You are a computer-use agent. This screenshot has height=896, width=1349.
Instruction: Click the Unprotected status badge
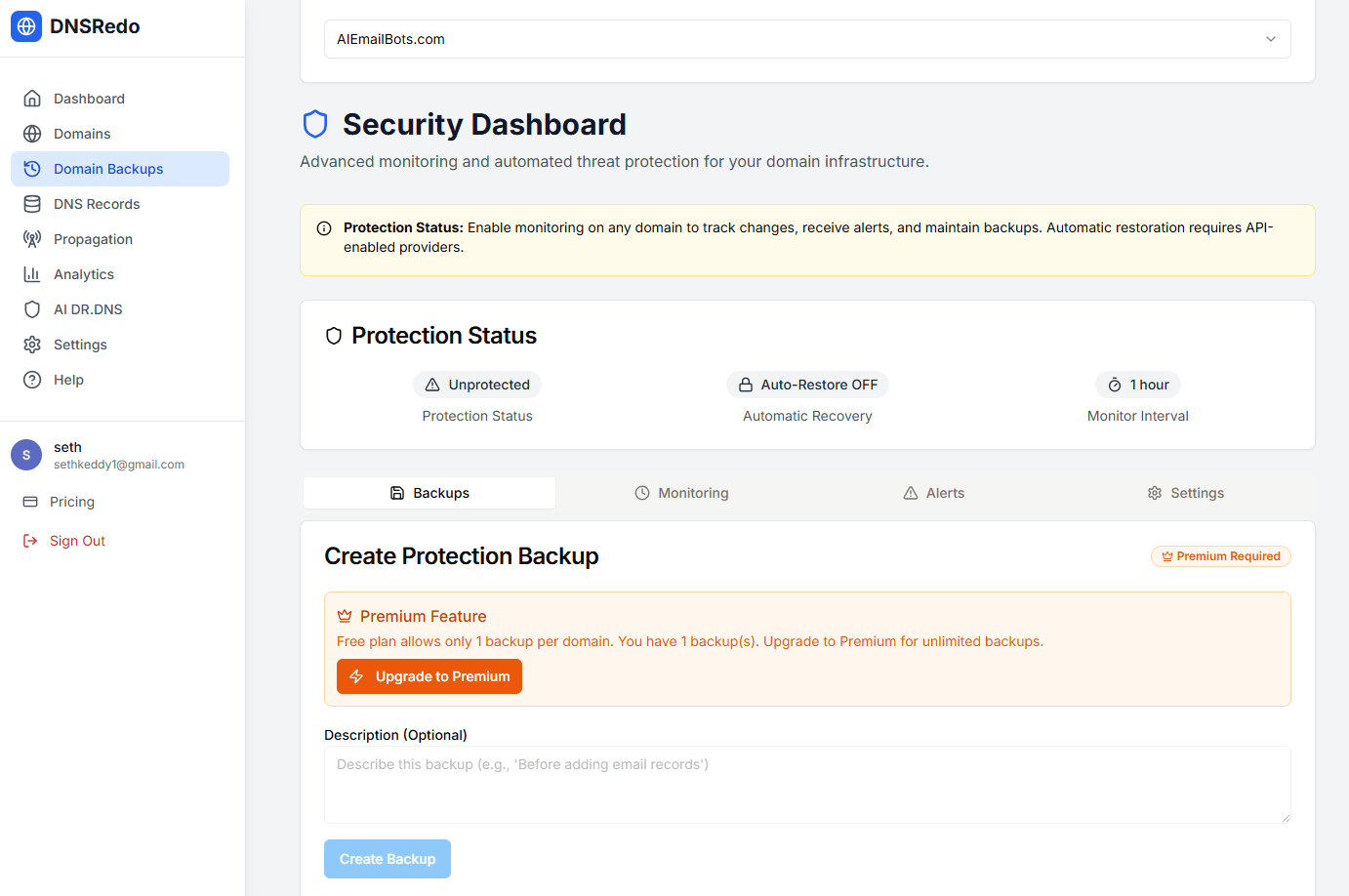(477, 385)
